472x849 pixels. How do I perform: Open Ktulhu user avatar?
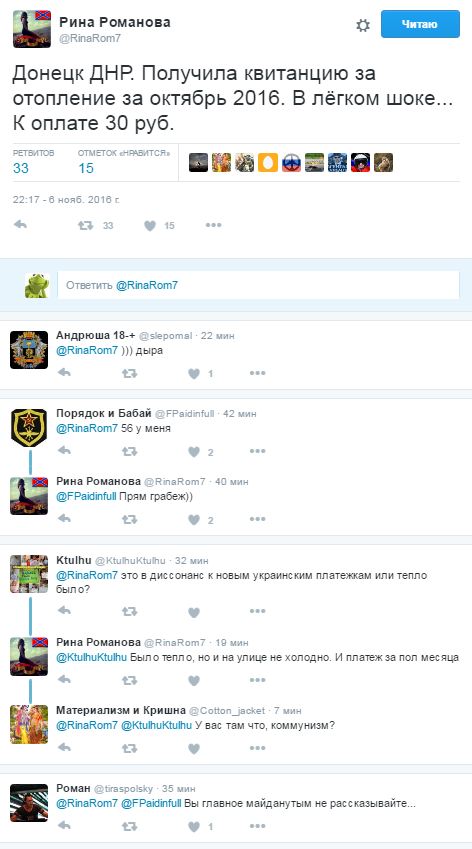pos(29,573)
